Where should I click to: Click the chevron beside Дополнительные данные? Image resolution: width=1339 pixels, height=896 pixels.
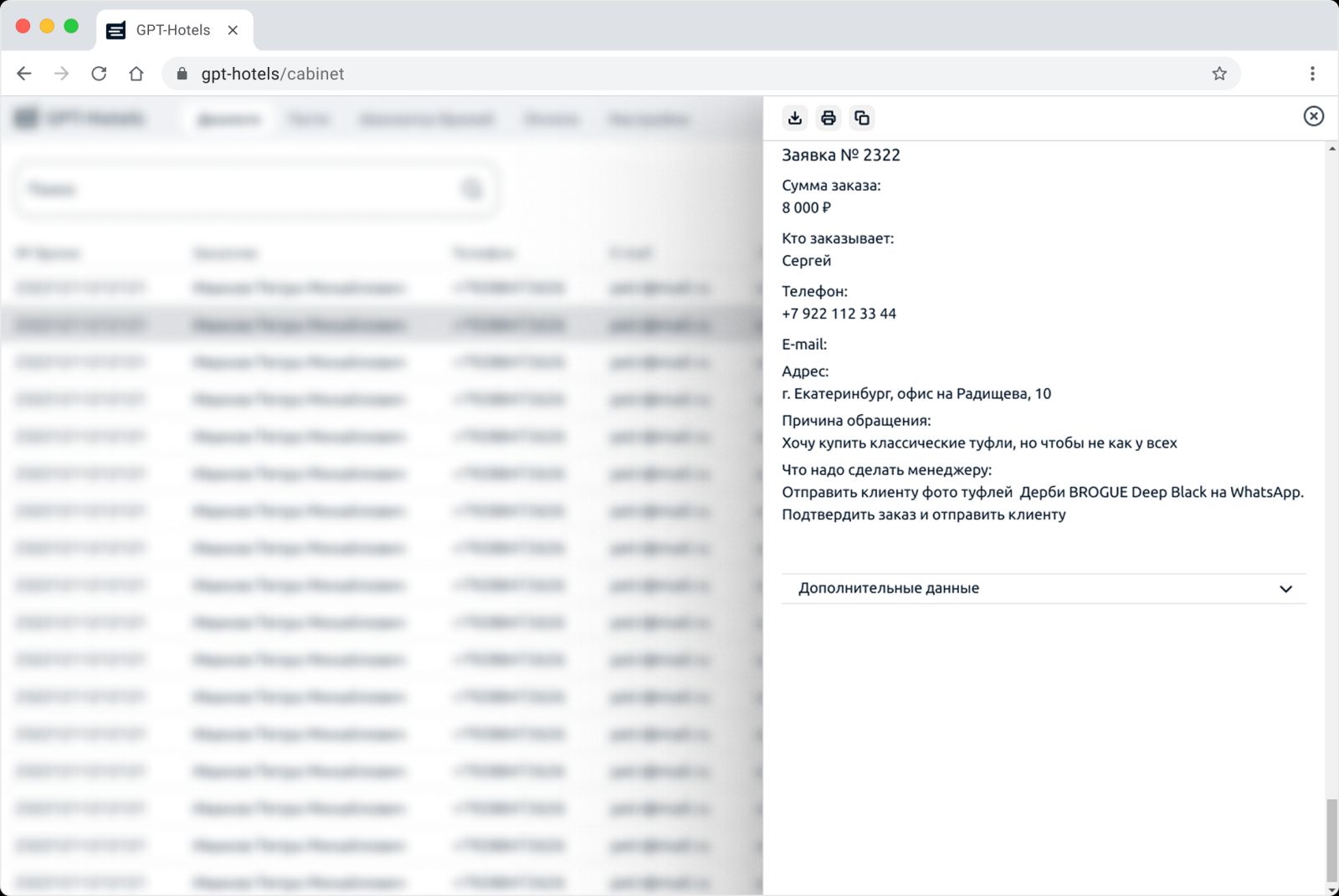[x=1285, y=589]
